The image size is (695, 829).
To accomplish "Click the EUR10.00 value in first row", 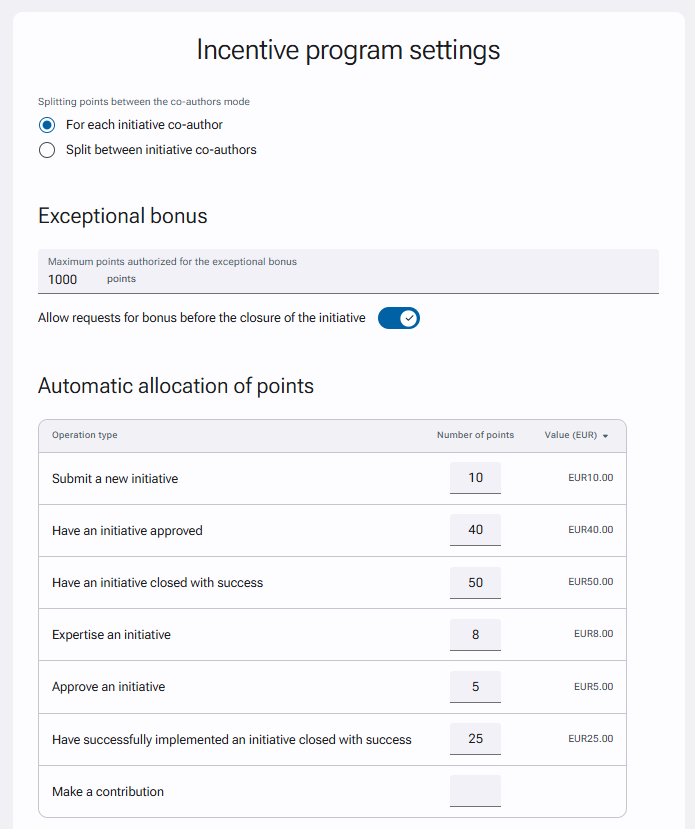I will tap(590, 477).
